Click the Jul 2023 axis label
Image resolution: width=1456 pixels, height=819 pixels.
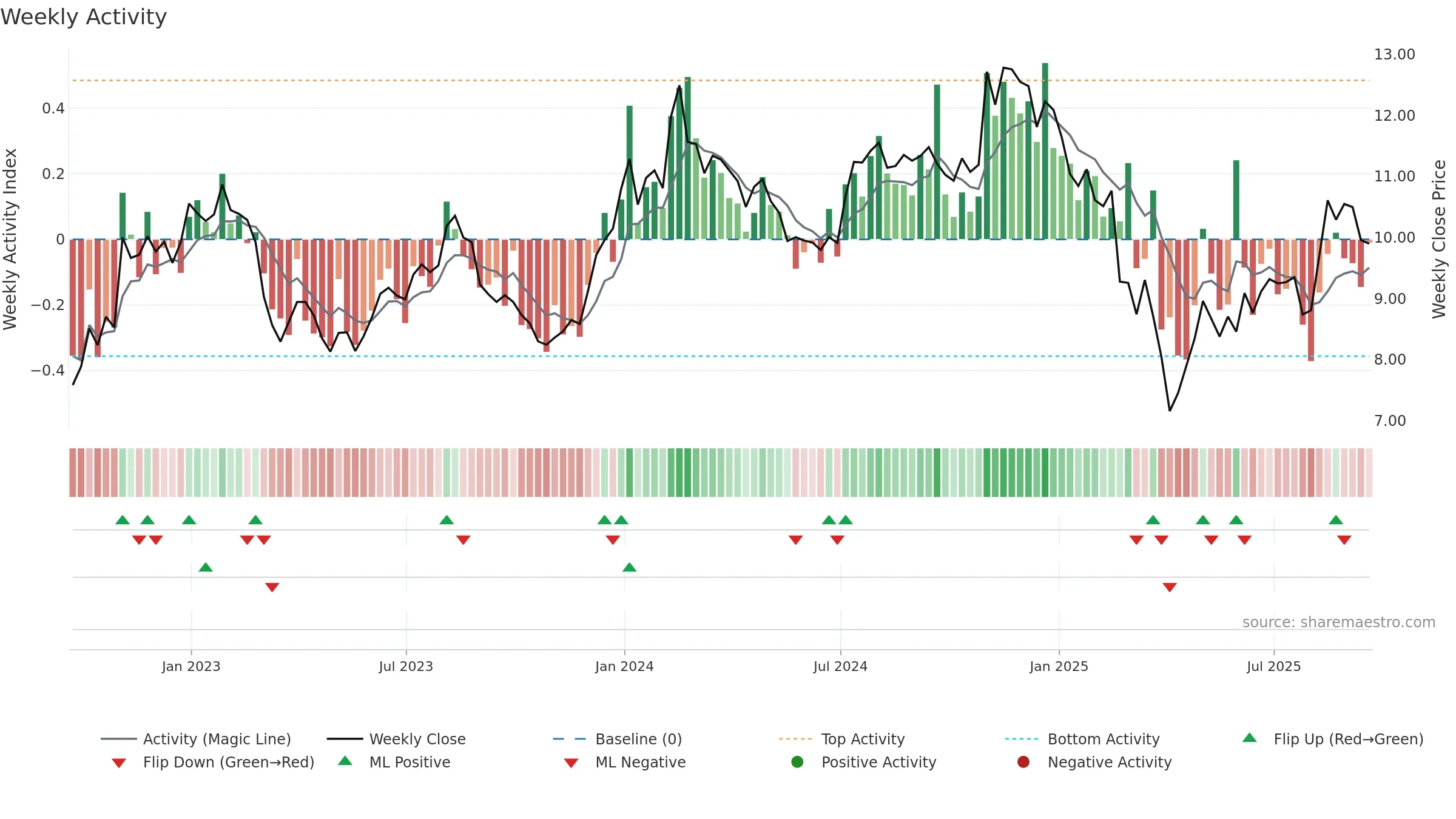tap(406, 667)
